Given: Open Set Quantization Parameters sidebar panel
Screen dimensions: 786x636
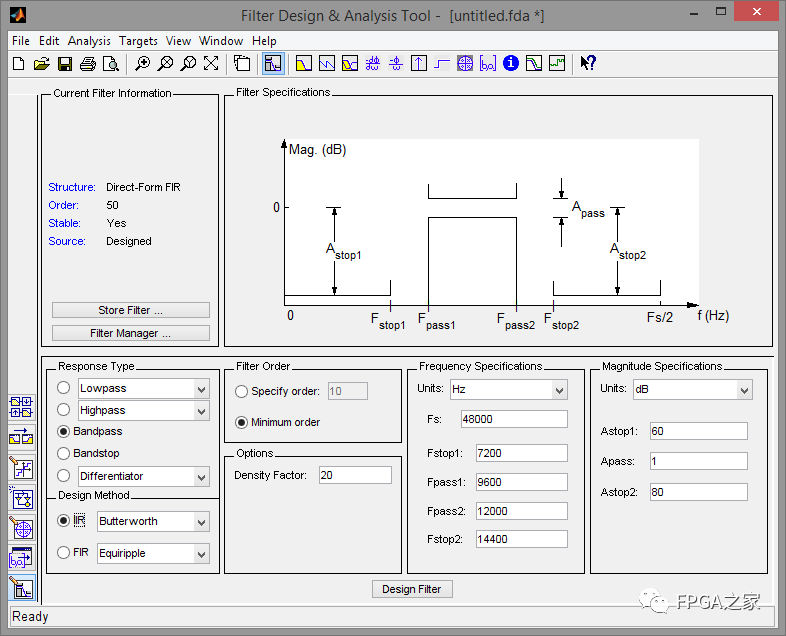Looking at the screenshot, I should coord(22,468).
